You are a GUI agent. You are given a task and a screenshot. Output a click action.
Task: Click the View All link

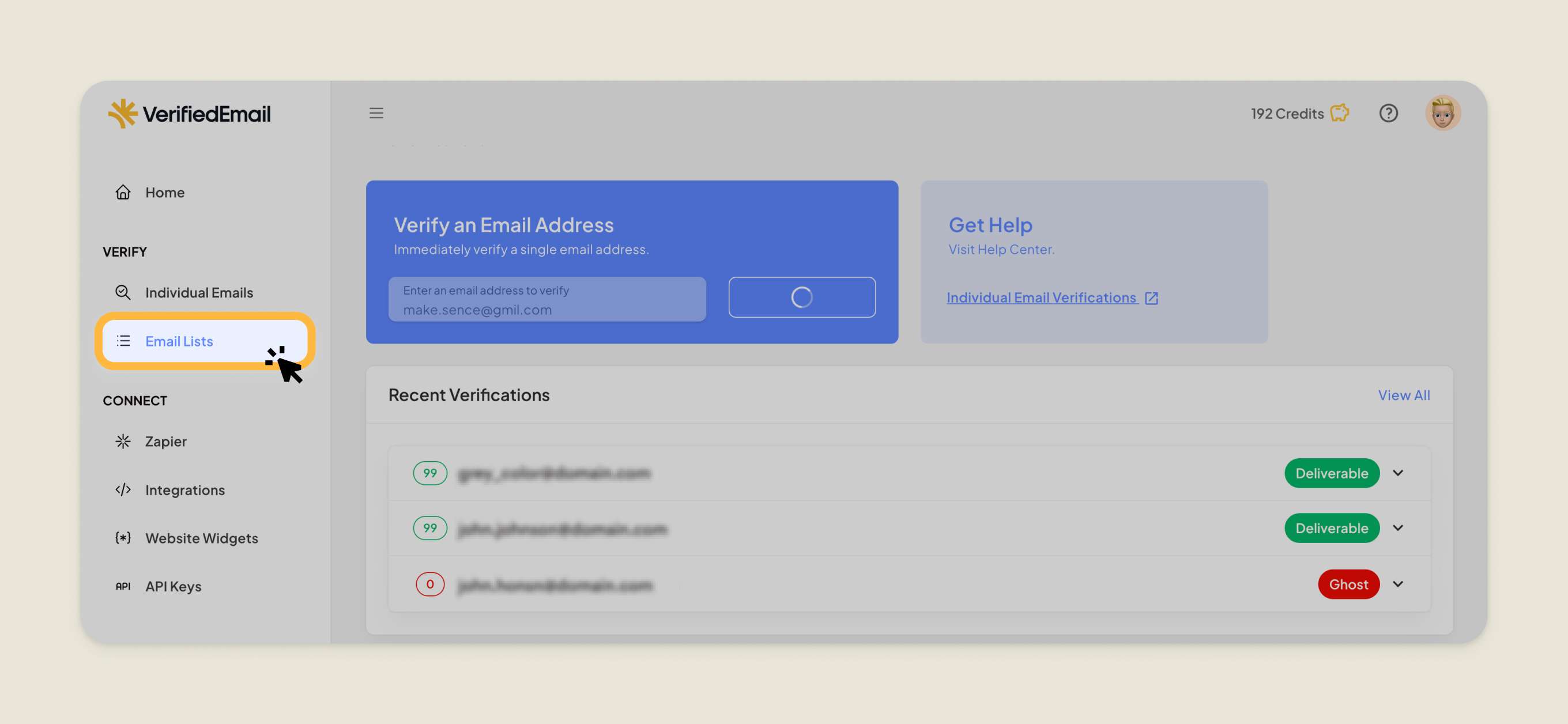pyautogui.click(x=1404, y=395)
